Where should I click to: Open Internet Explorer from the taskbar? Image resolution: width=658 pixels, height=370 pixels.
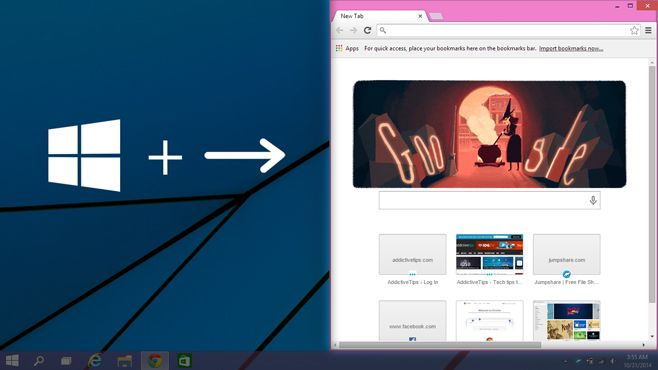click(95, 360)
